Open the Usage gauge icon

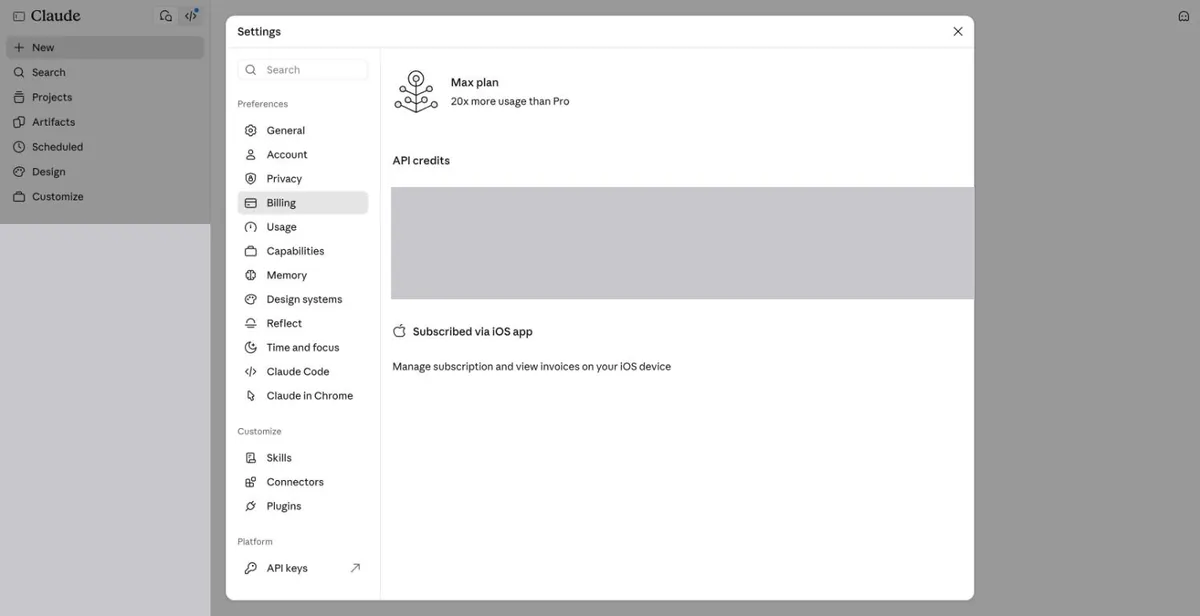pos(251,227)
